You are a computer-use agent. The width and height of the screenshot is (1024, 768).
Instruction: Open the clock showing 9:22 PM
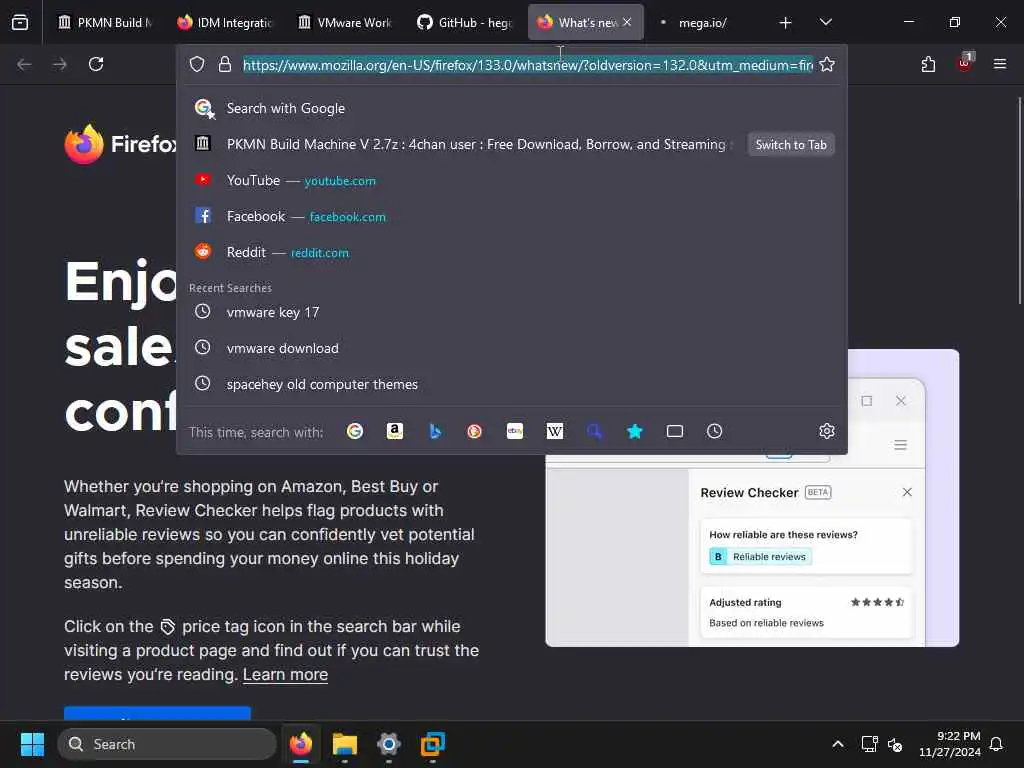pos(950,744)
